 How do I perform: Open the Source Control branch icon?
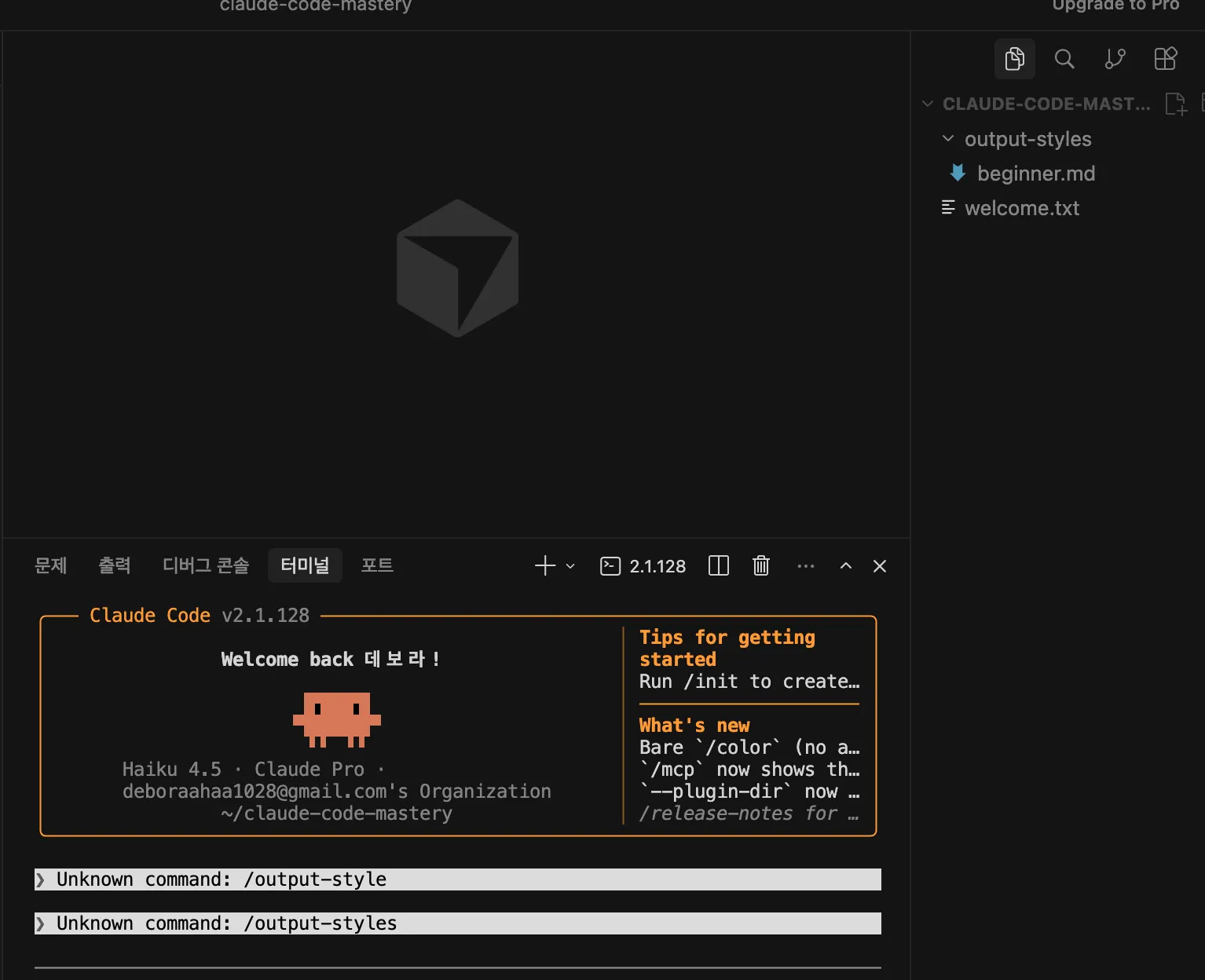tap(1115, 59)
